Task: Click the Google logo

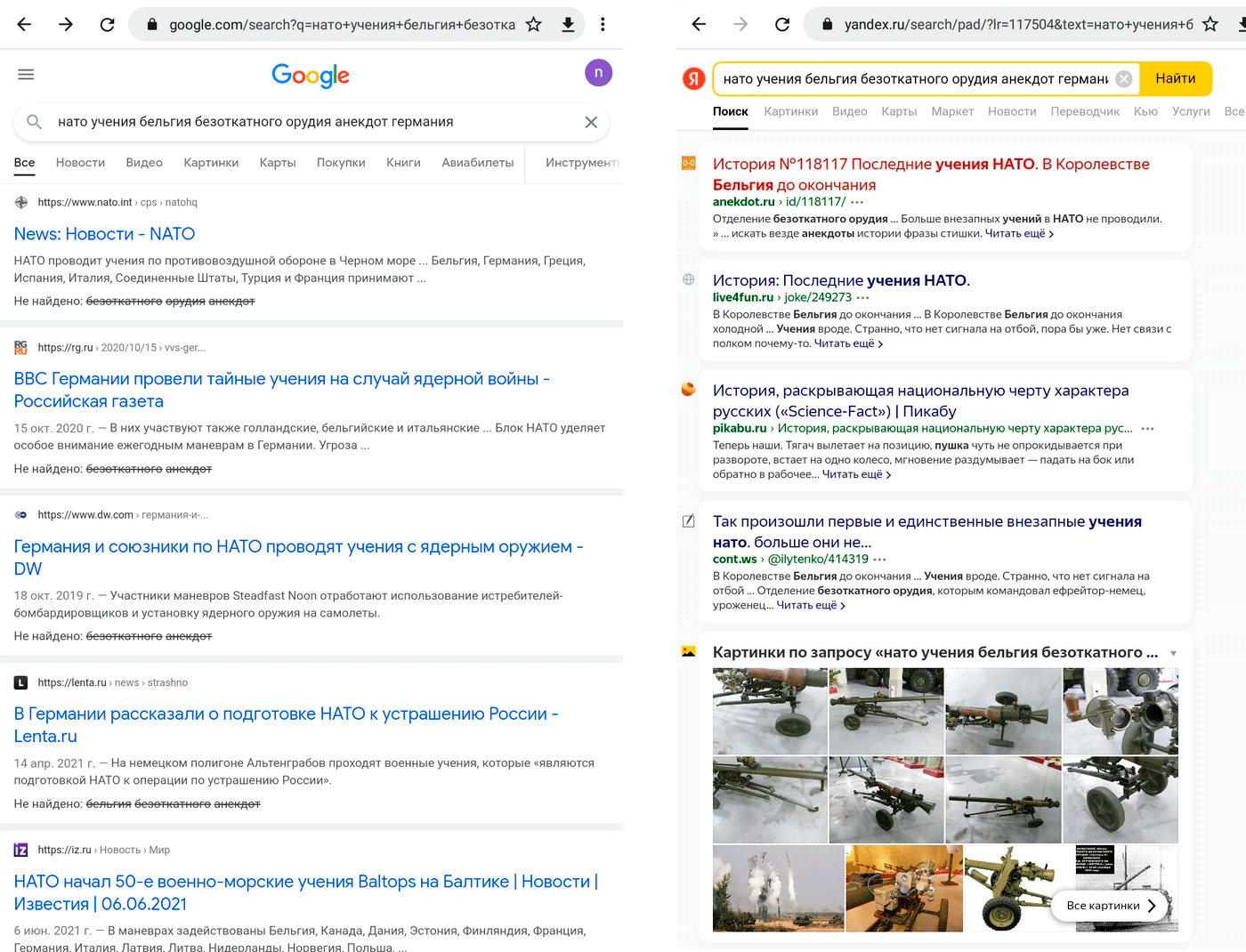Action: [x=311, y=75]
